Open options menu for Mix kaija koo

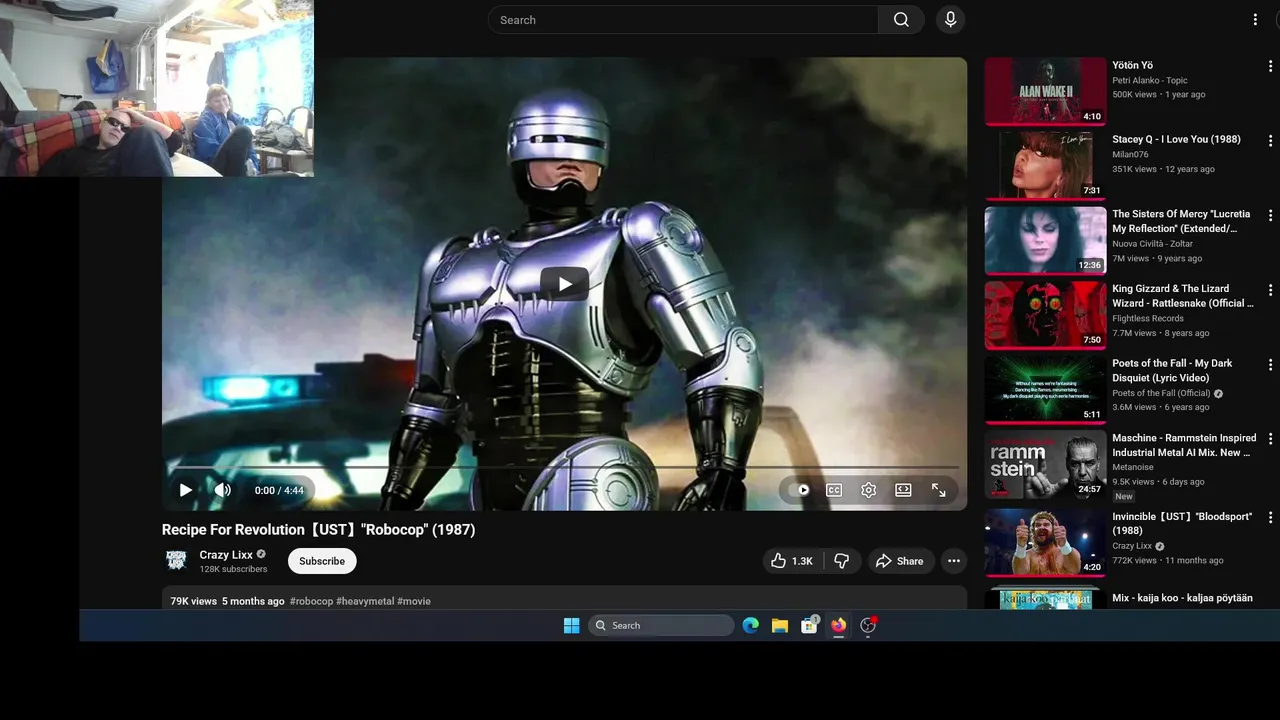coord(1270,598)
